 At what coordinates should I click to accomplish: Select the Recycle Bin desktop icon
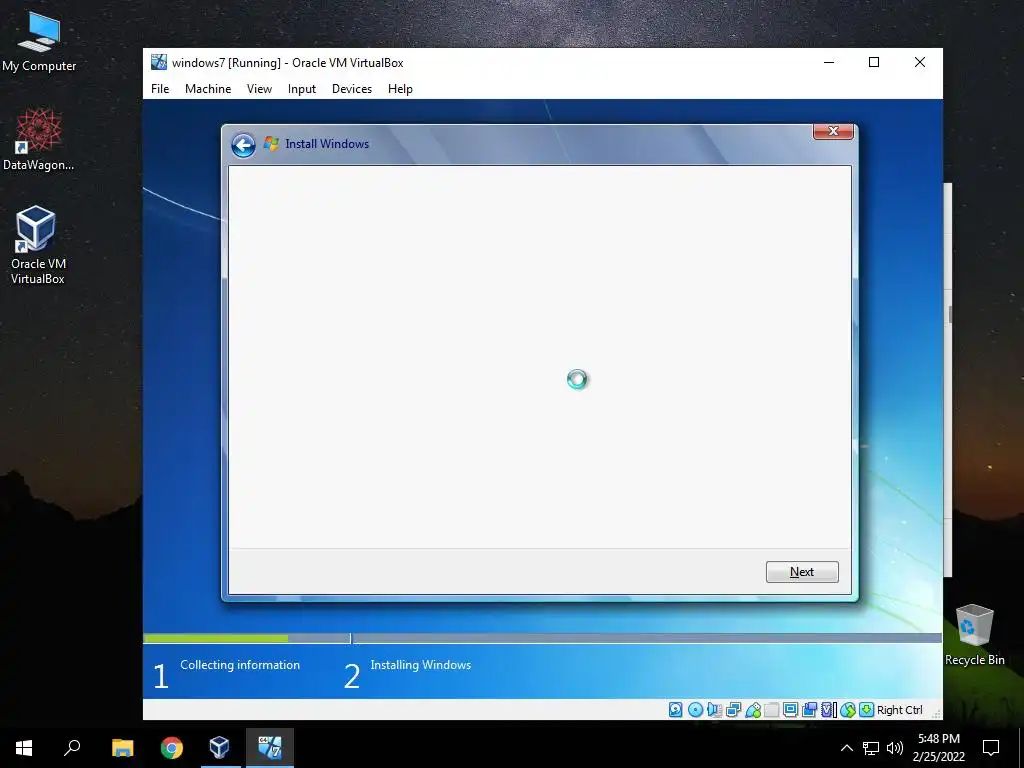pyautogui.click(x=974, y=635)
